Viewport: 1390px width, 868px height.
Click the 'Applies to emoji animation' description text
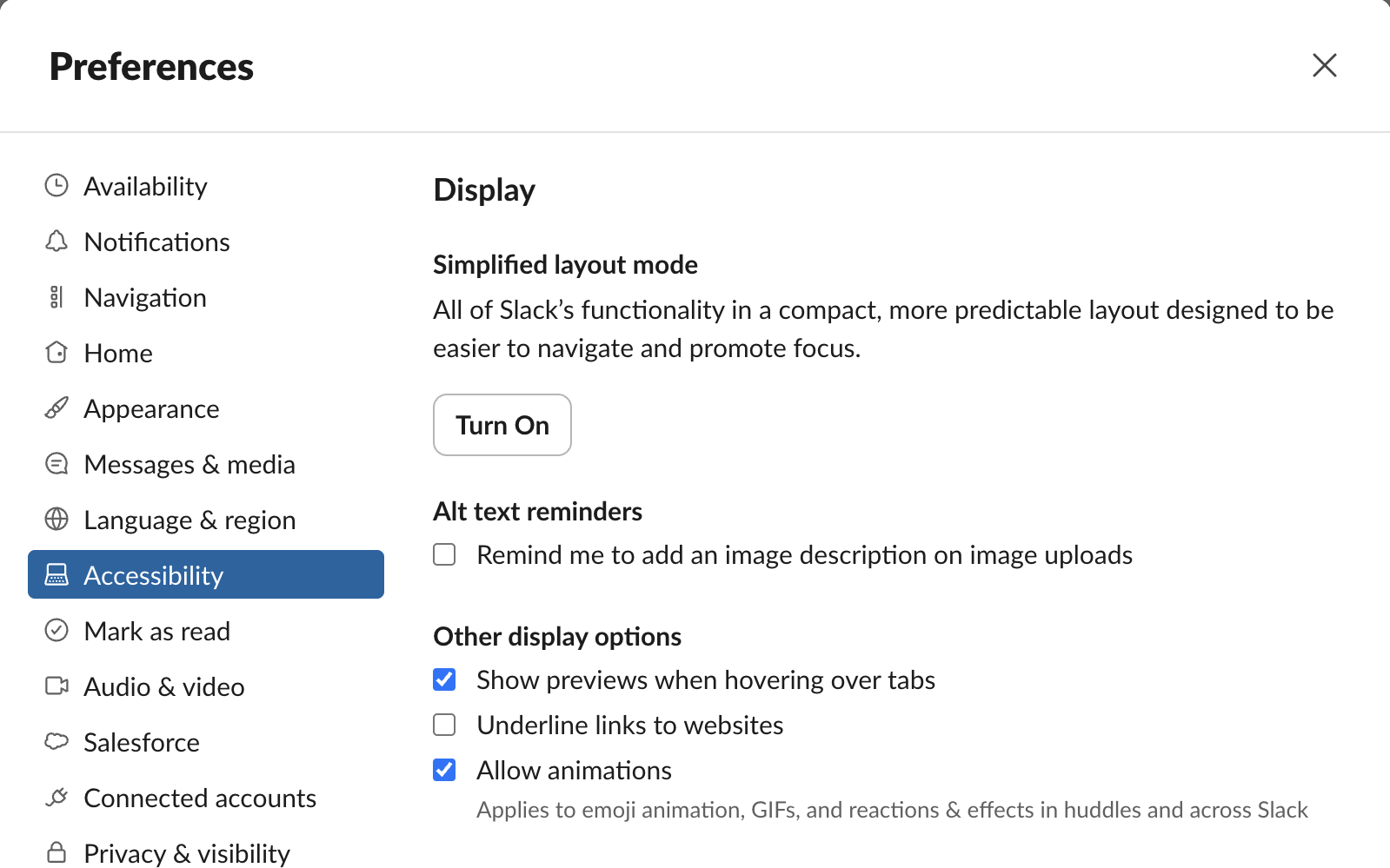pos(892,810)
